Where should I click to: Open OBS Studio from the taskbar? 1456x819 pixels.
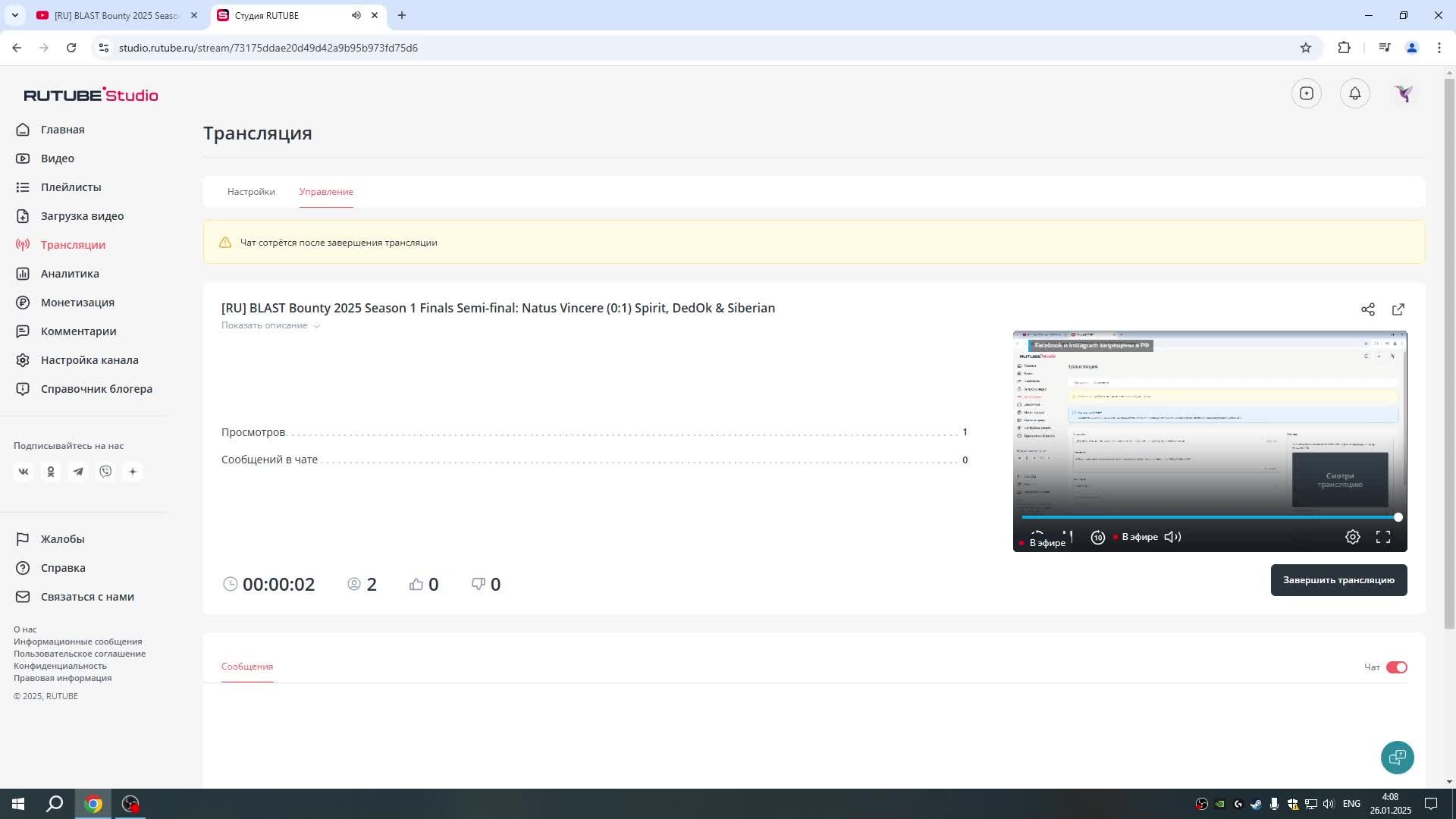(130, 804)
